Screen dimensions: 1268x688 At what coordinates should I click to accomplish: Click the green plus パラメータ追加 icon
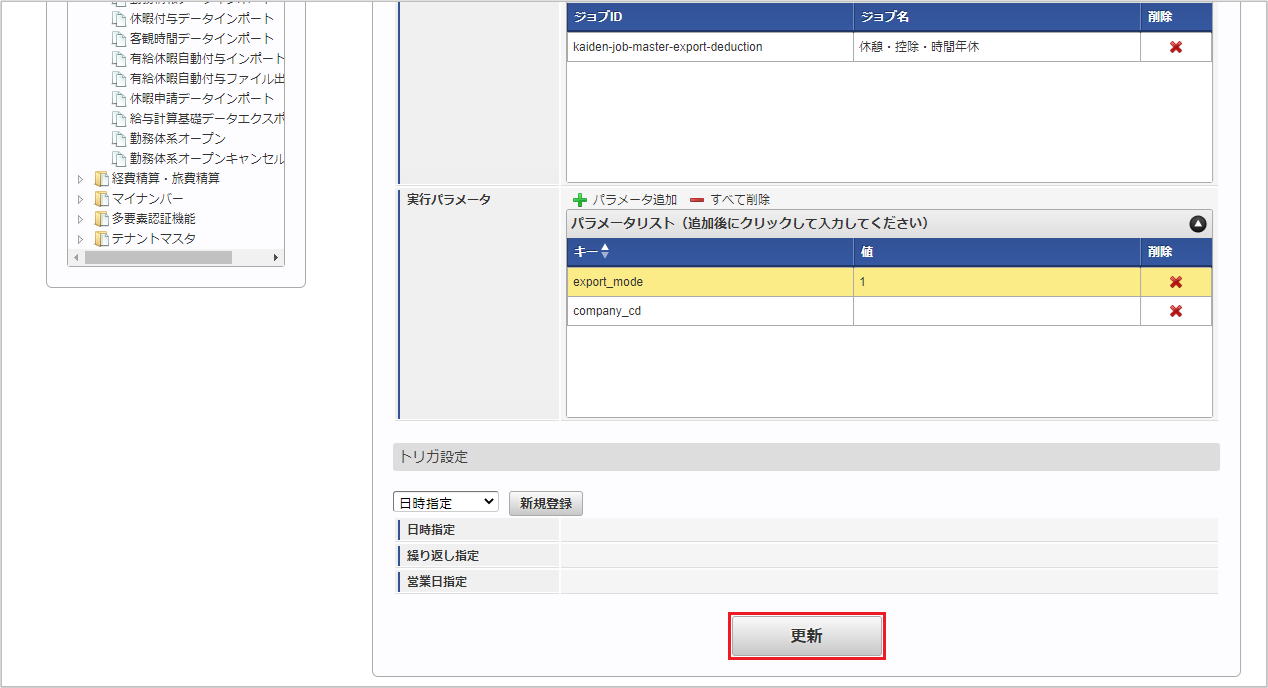[x=580, y=200]
